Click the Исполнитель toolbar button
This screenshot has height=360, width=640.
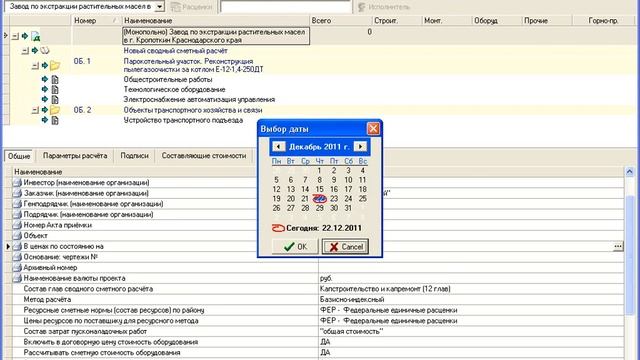pos(384,7)
